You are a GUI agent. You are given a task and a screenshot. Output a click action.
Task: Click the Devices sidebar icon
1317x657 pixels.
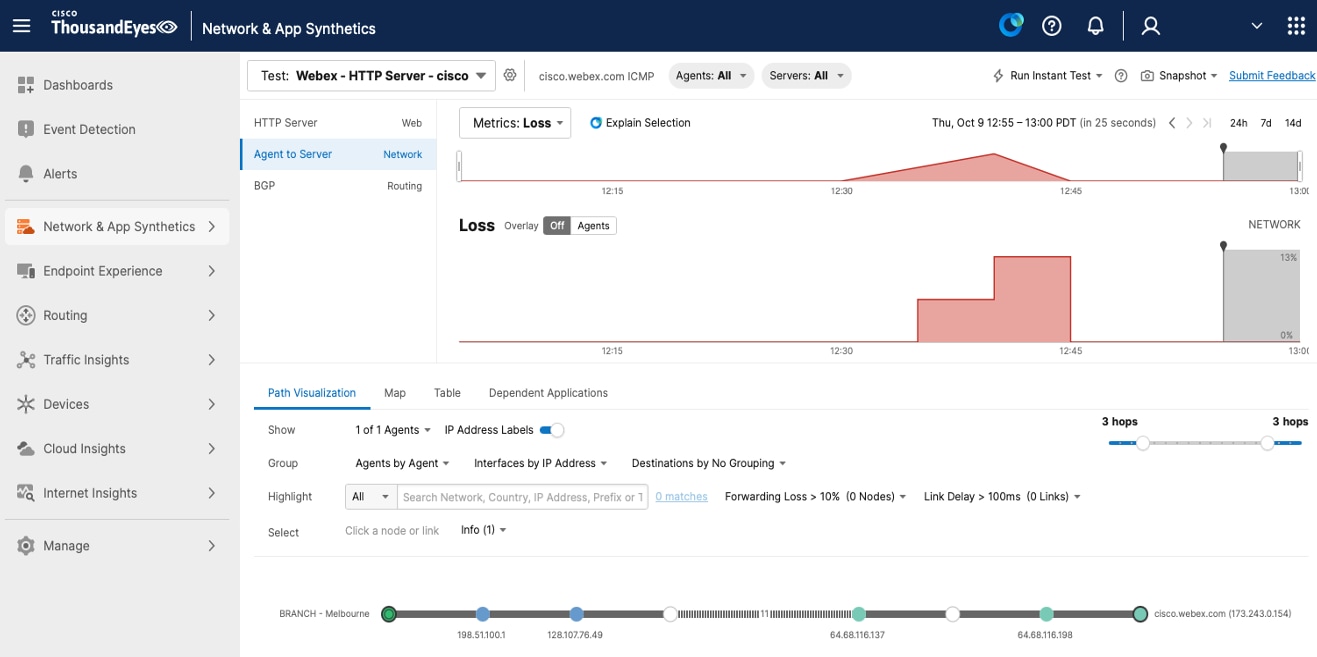[26, 404]
